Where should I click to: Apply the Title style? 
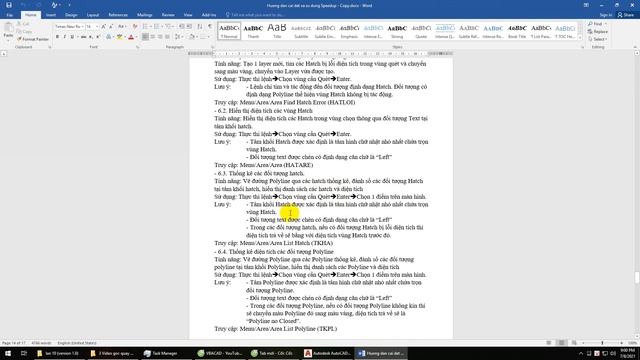(277, 31)
